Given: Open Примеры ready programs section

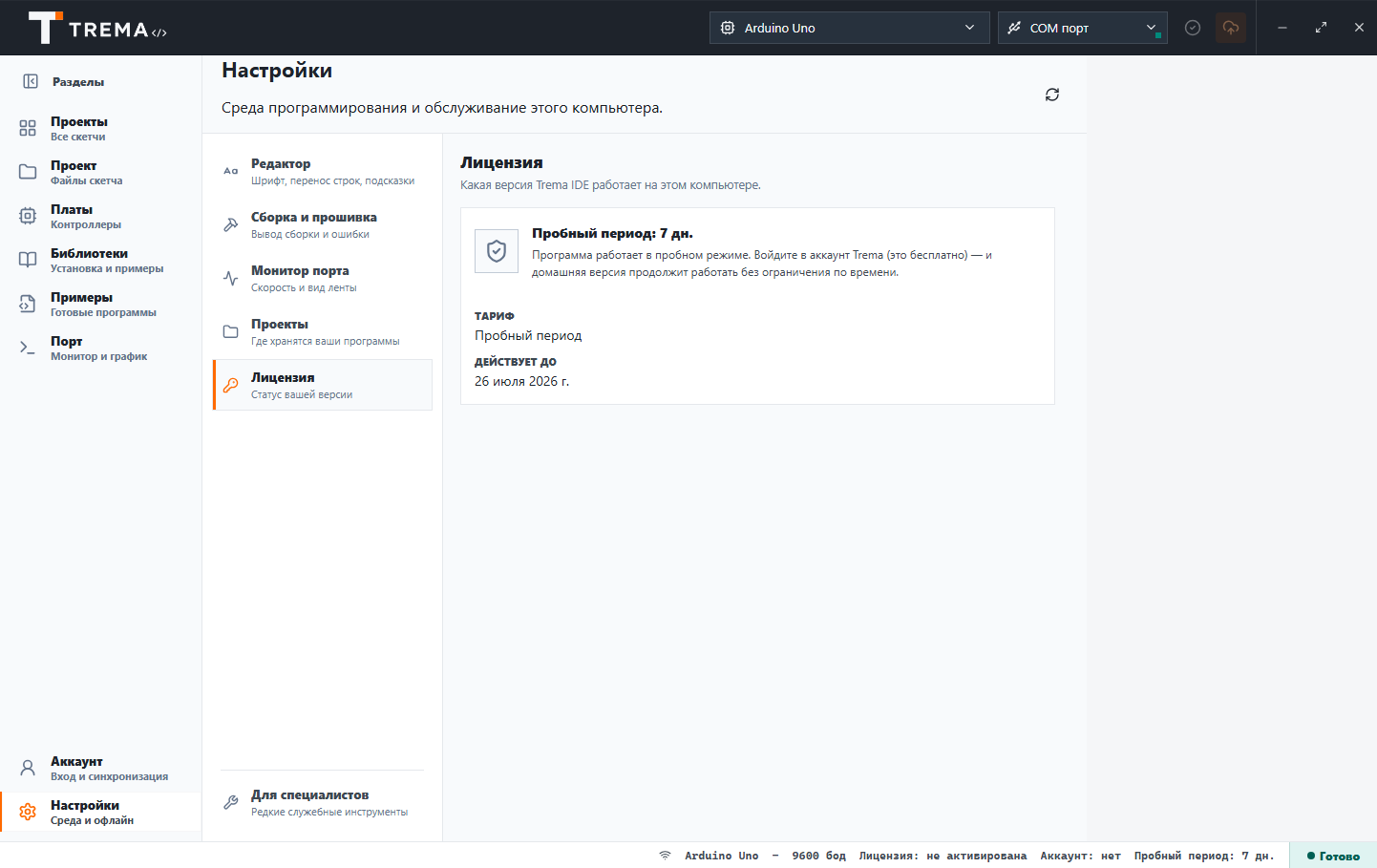Looking at the screenshot, I should pos(100,304).
